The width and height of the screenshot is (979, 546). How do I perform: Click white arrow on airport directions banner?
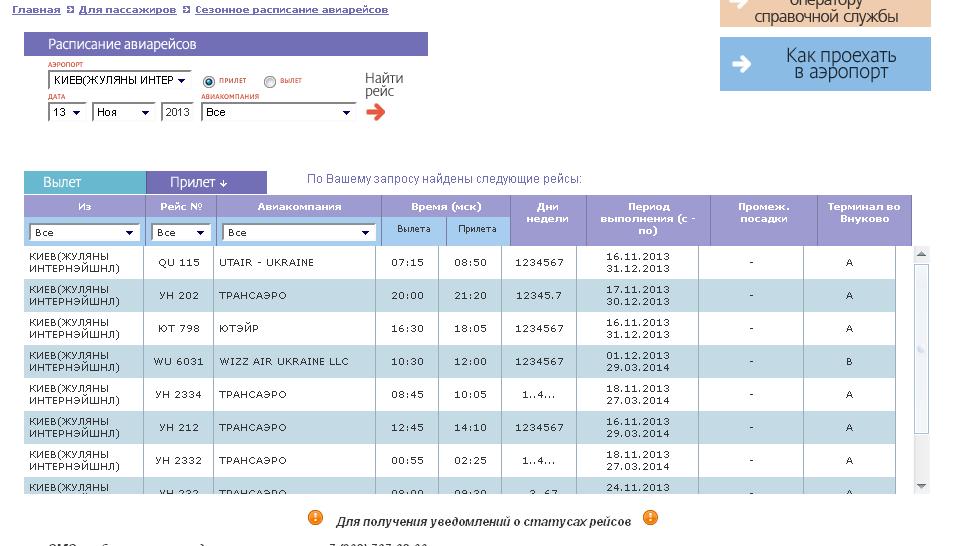pyautogui.click(x=741, y=64)
